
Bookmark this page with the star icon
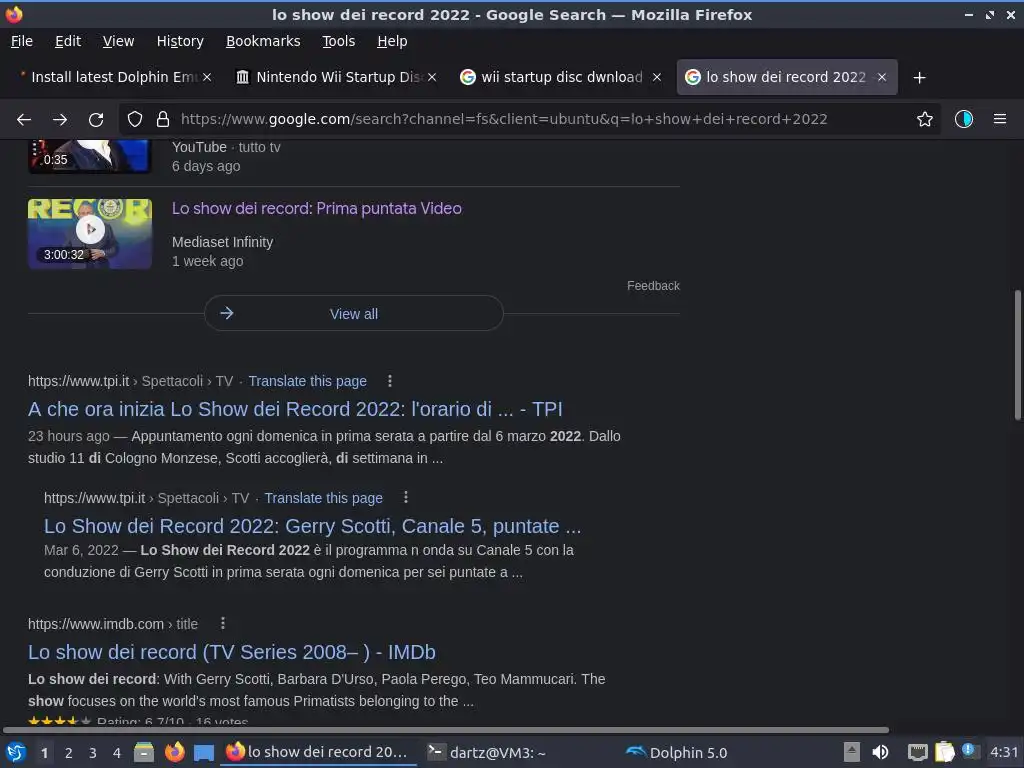coord(925,120)
